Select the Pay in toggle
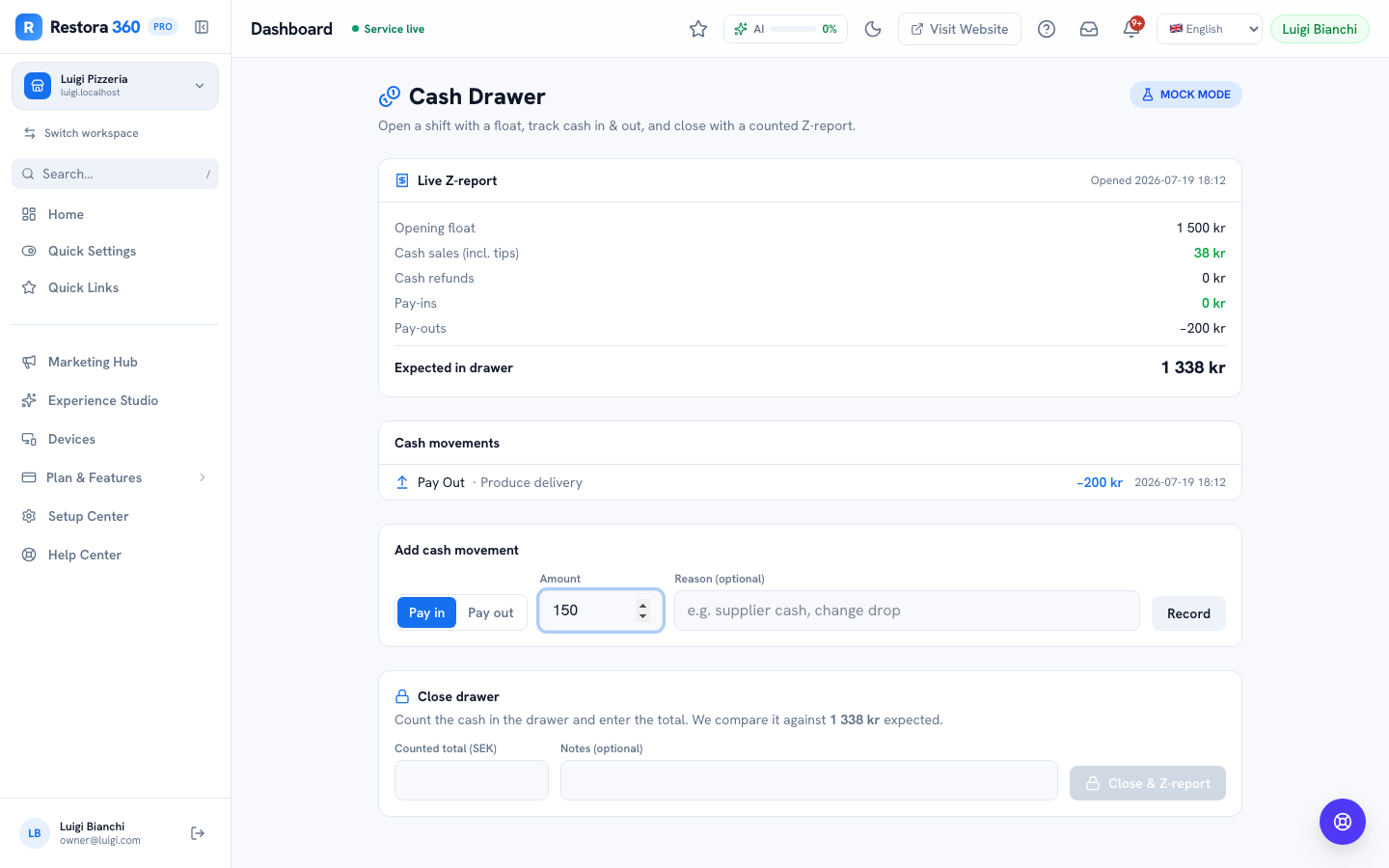 tap(426, 612)
